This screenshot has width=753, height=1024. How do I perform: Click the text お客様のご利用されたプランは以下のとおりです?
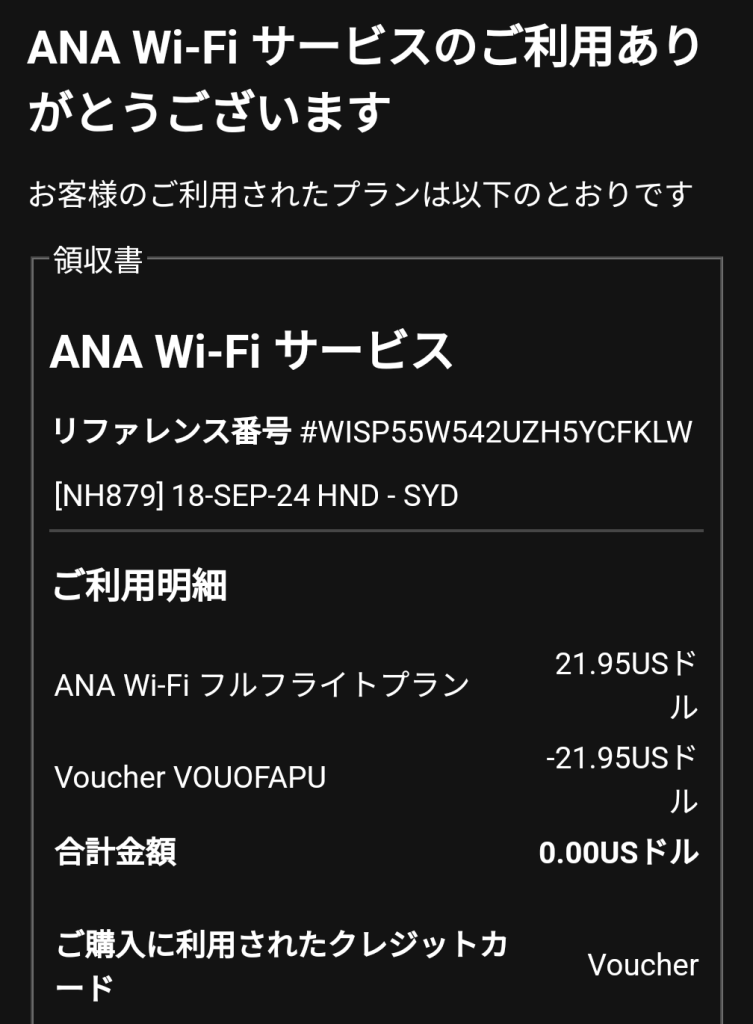tap(360, 194)
